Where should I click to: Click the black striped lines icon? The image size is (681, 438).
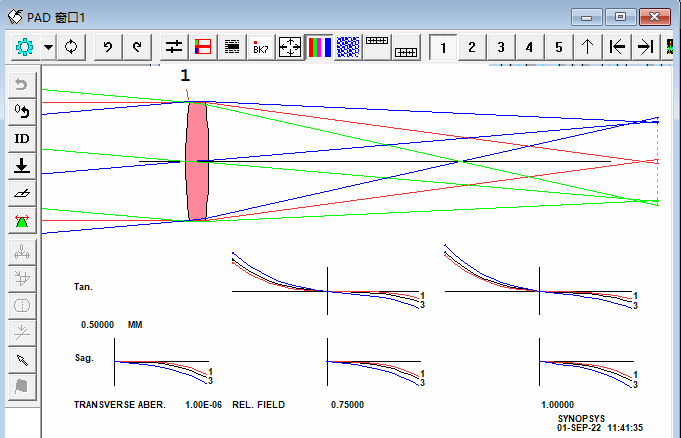(x=232, y=47)
